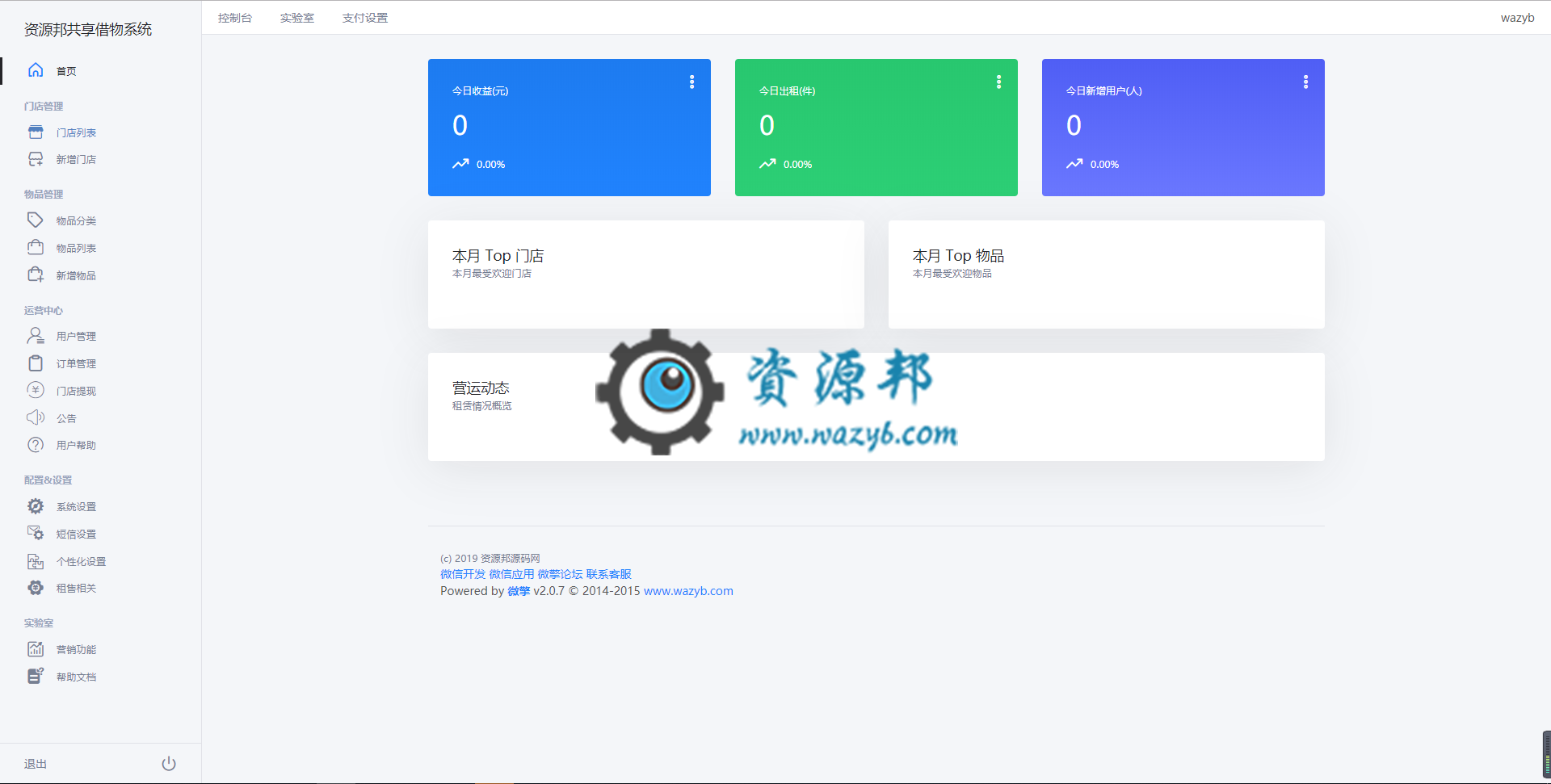Click the 微信开发 footer link
Screen dimensions: 1551x784
coord(463,574)
